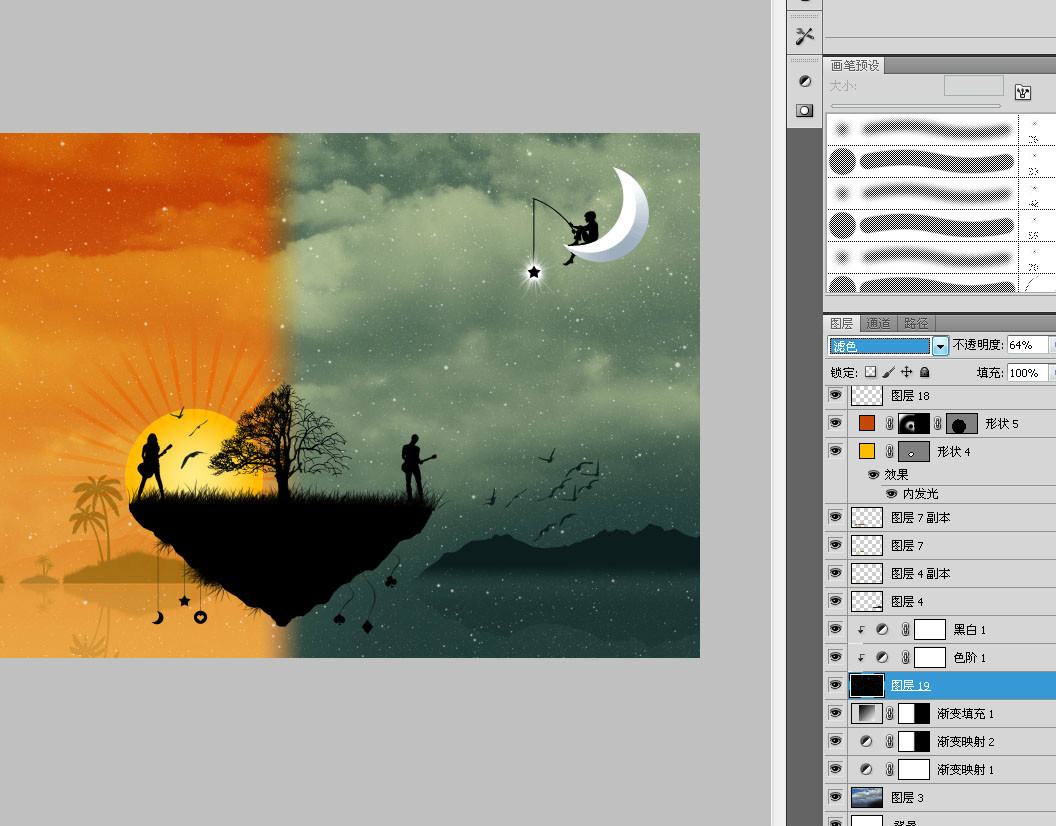
Task: Select the 画笔预设 tab
Action: [855, 65]
